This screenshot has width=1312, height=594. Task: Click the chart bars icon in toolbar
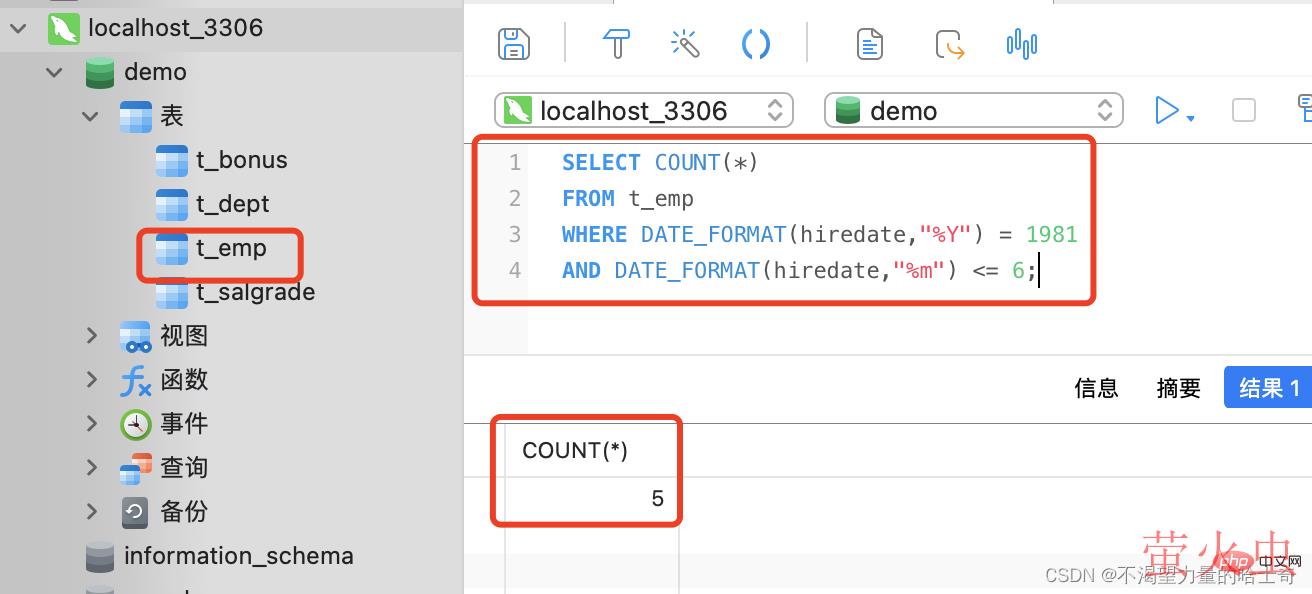[x=1021, y=44]
